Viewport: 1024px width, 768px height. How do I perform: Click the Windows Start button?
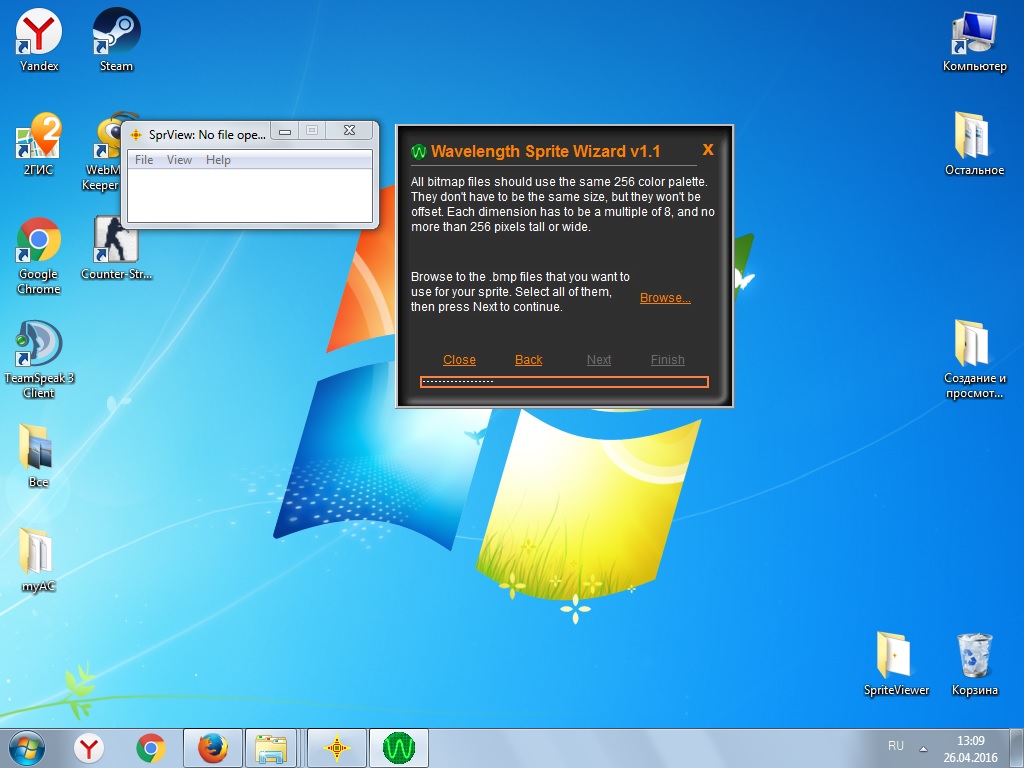pyautogui.click(x=27, y=747)
